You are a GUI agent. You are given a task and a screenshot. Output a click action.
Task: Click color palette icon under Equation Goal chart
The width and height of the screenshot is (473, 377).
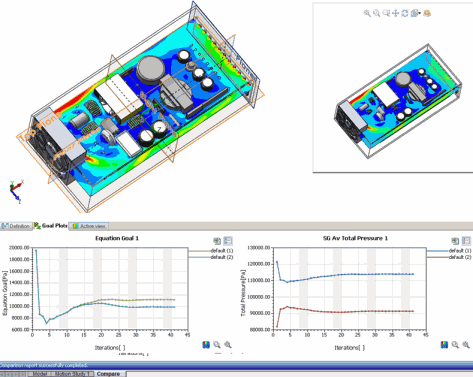pyautogui.click(x=206, y=345)
